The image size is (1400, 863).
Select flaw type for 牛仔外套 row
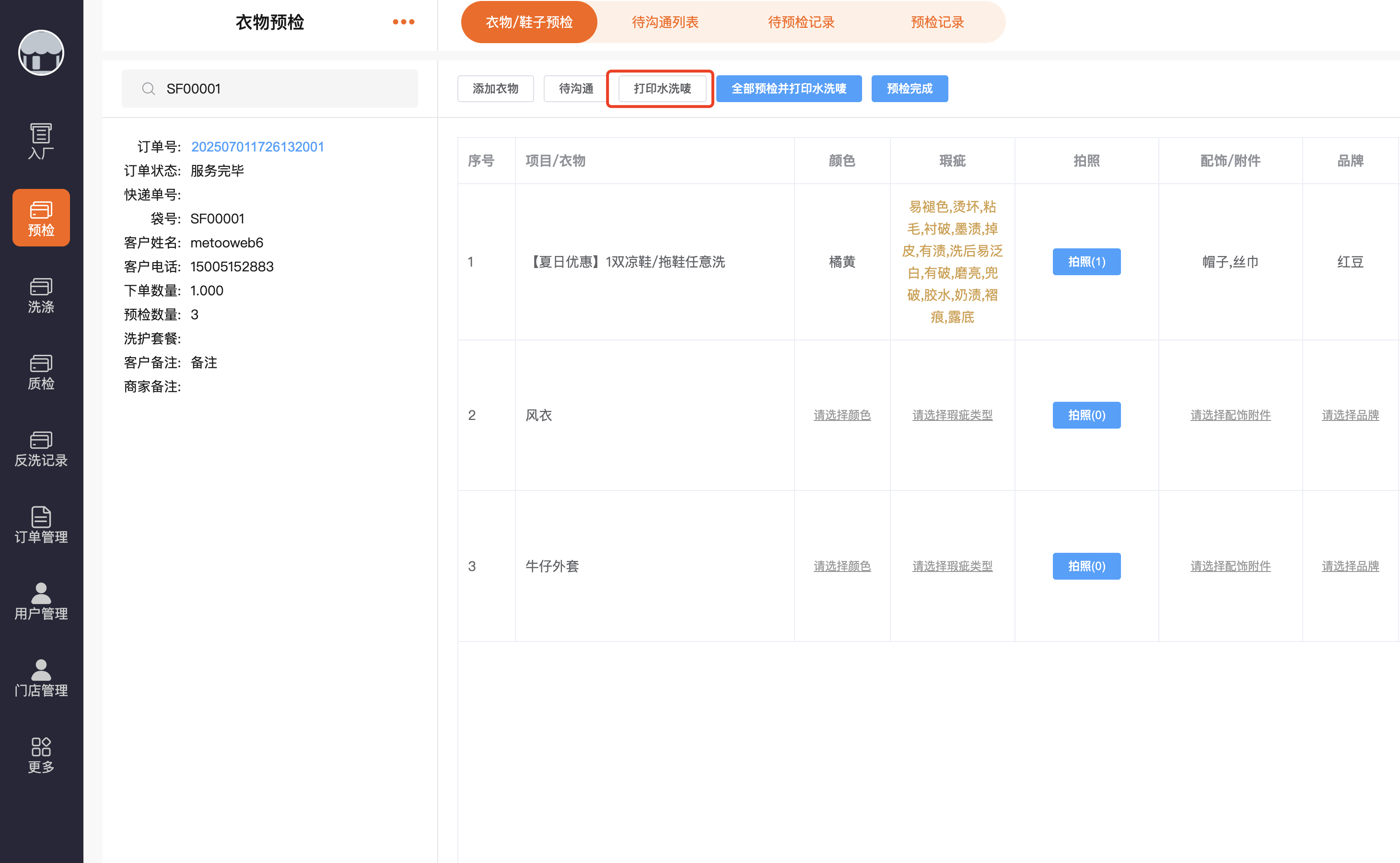[952, 566]
